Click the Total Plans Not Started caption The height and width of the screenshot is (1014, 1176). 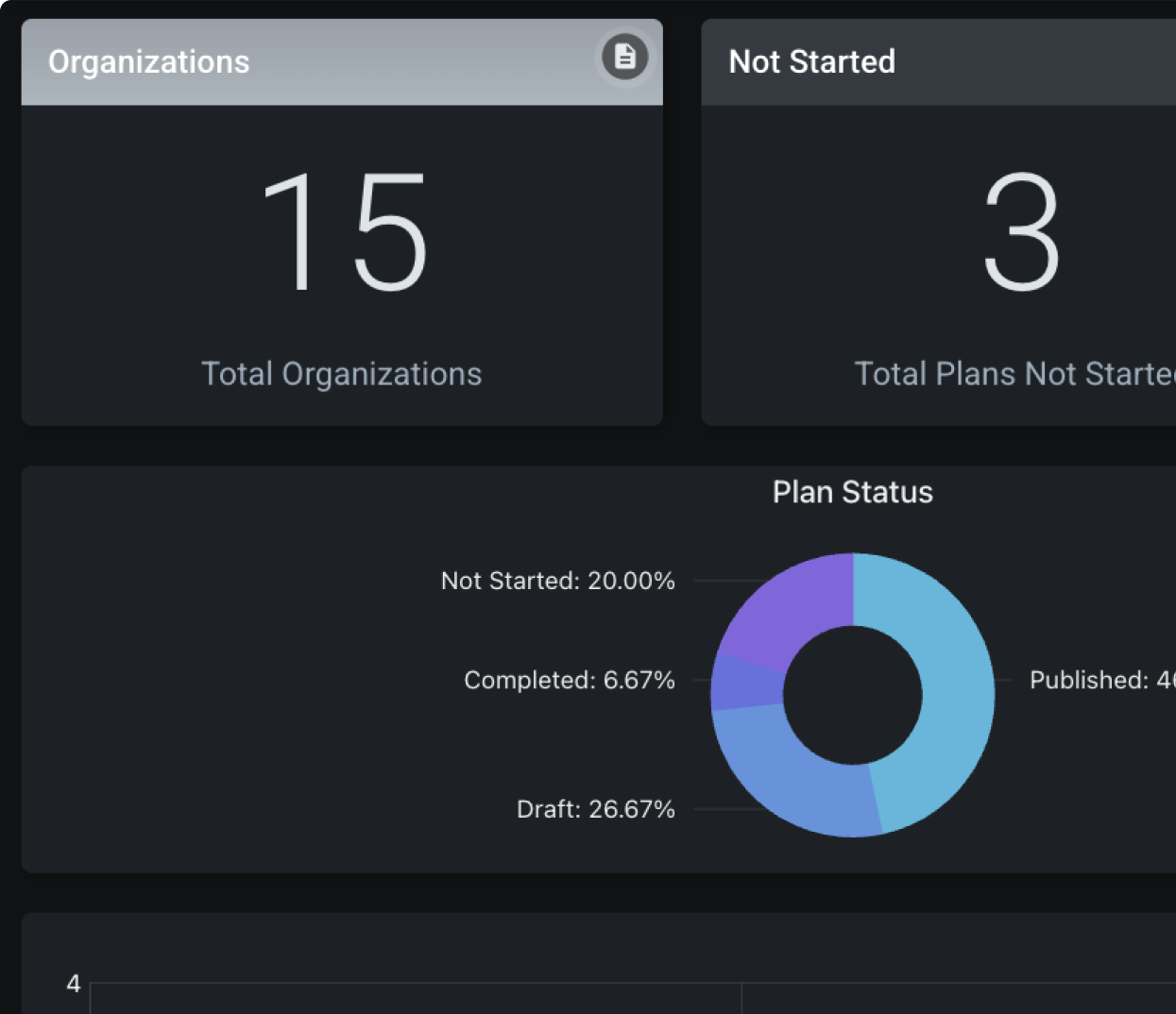pos(1014,374)
